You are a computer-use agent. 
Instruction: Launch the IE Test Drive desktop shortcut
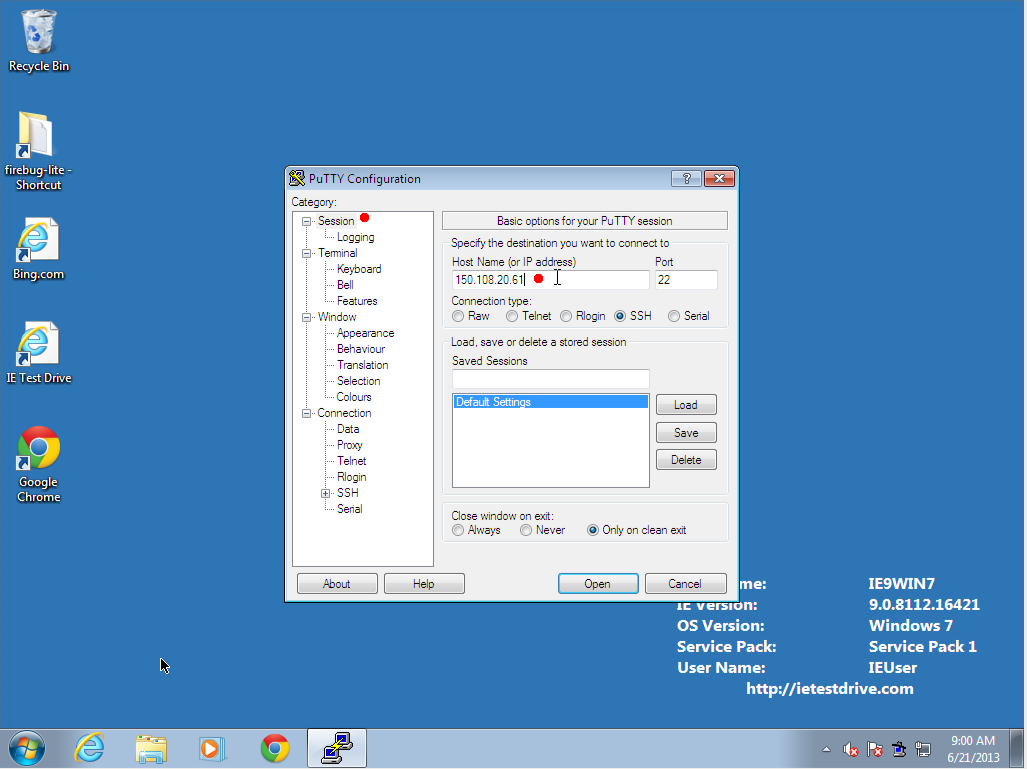point(38,346)
